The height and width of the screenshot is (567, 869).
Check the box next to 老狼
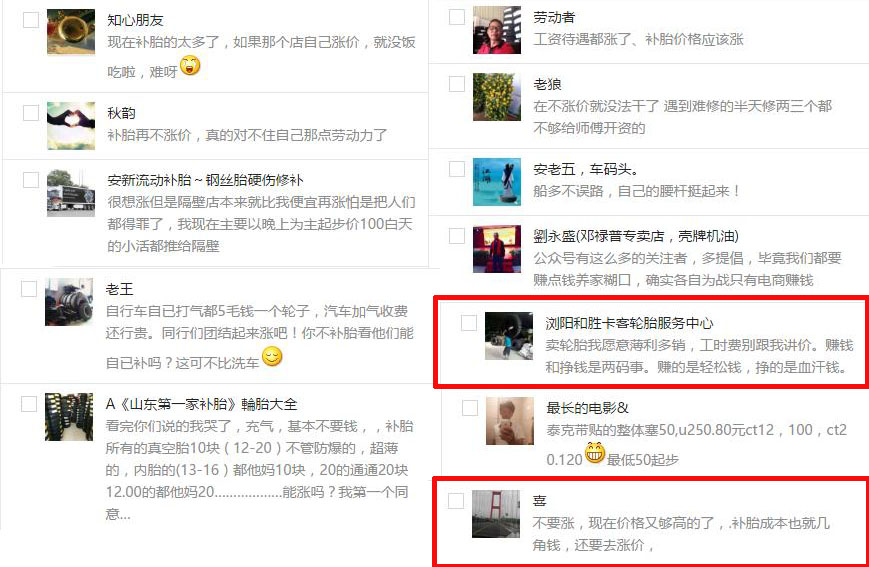457,84
